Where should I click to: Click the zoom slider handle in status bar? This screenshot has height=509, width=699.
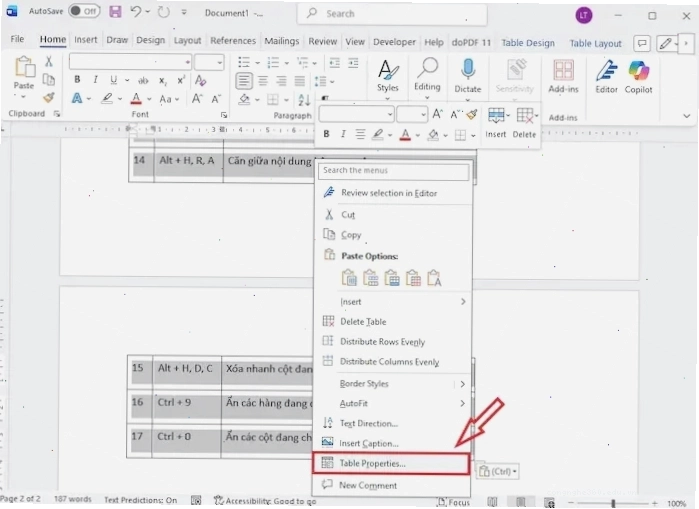click(x=613, y=503)
